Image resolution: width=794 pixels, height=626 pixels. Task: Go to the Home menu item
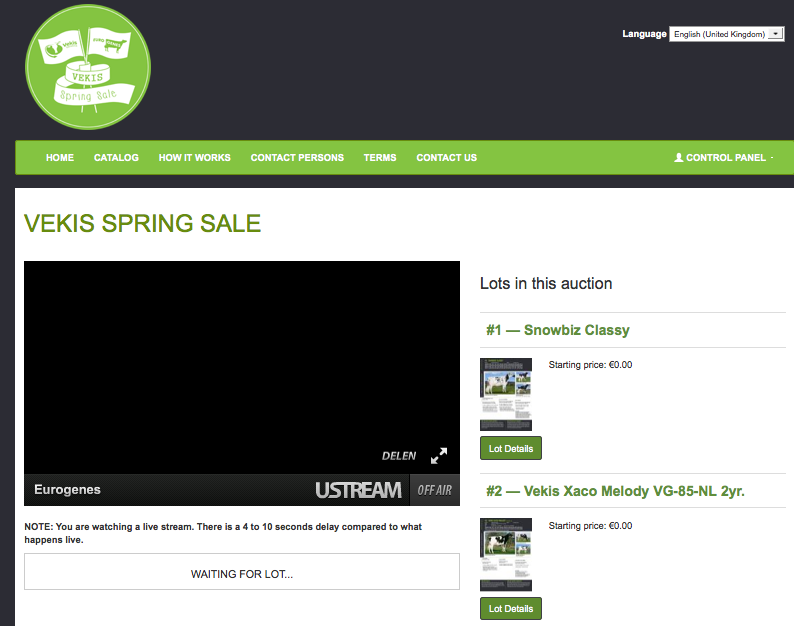[60, 158]
